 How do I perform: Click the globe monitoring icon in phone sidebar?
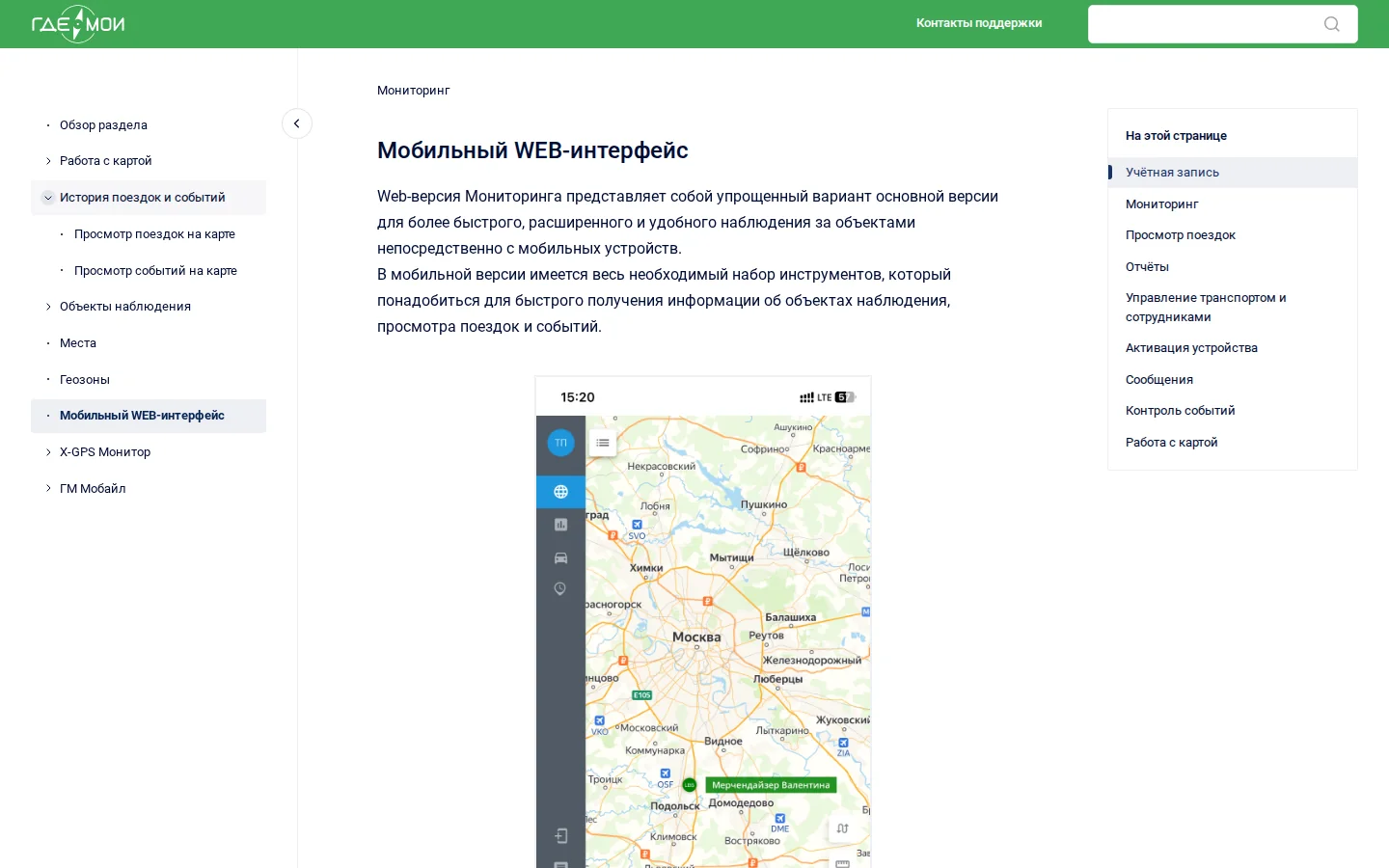point(560,492)
